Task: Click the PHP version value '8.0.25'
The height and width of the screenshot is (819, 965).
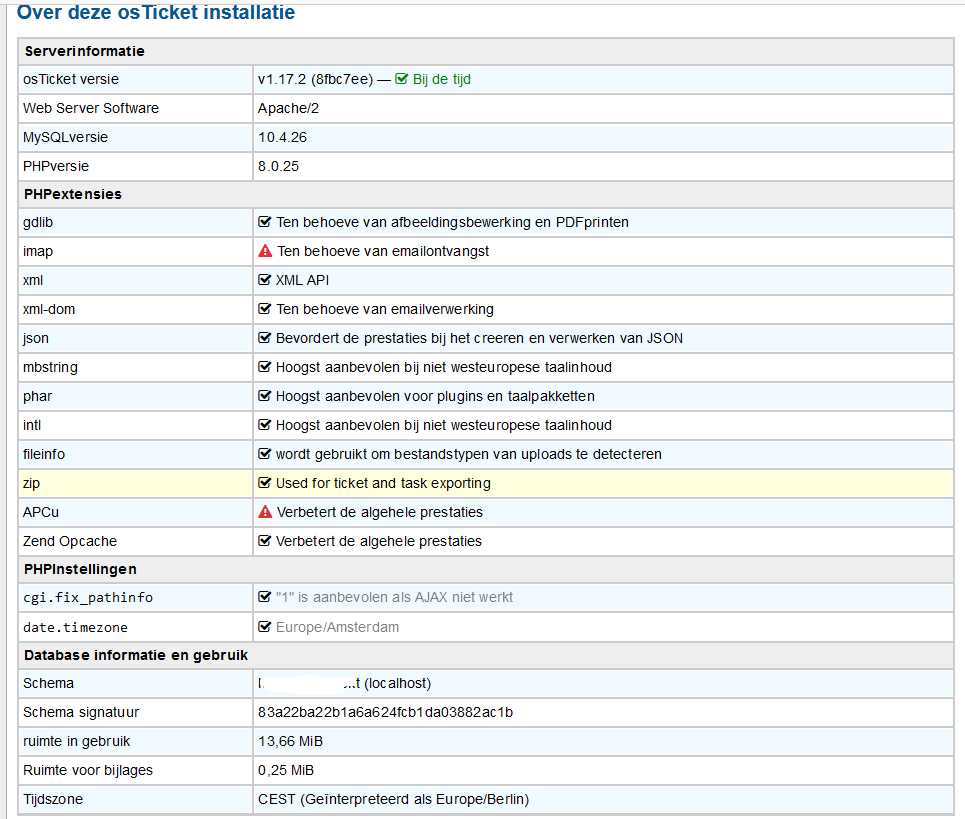Action: point(278,166)
